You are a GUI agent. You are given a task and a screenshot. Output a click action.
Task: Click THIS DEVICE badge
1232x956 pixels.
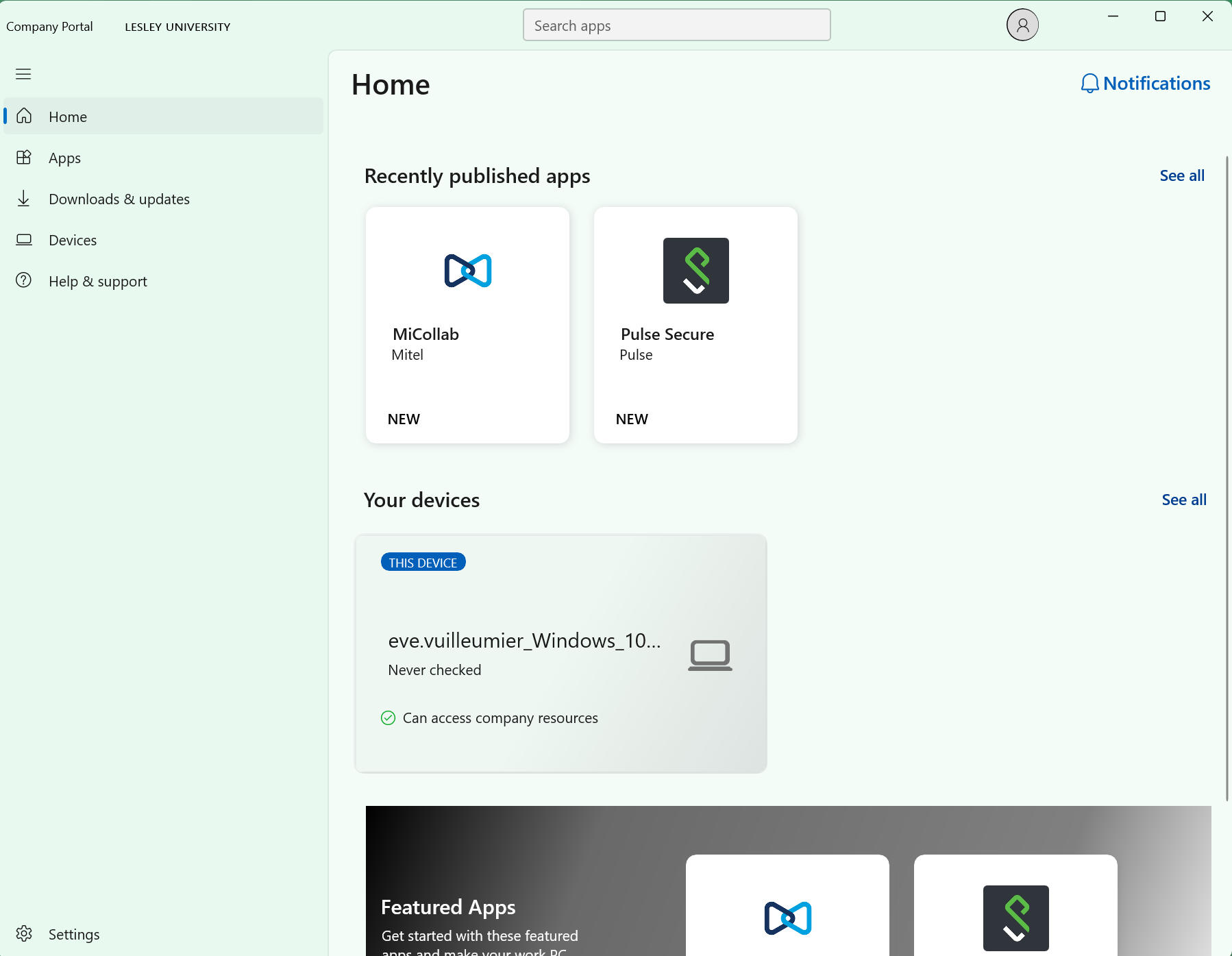423,562
